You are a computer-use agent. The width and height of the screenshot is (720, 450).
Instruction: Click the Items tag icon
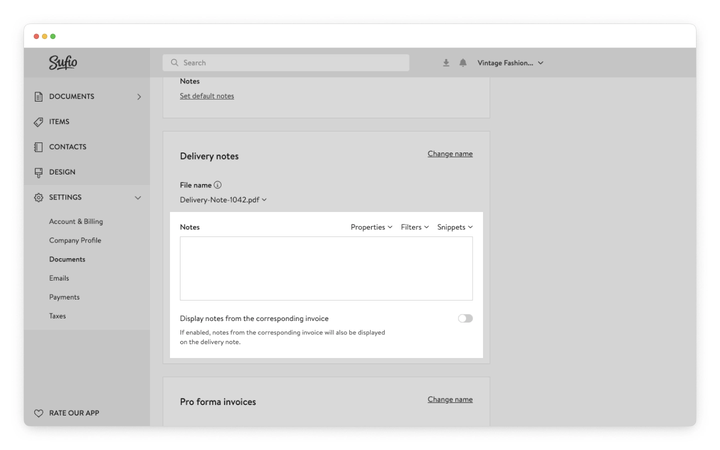39,122
